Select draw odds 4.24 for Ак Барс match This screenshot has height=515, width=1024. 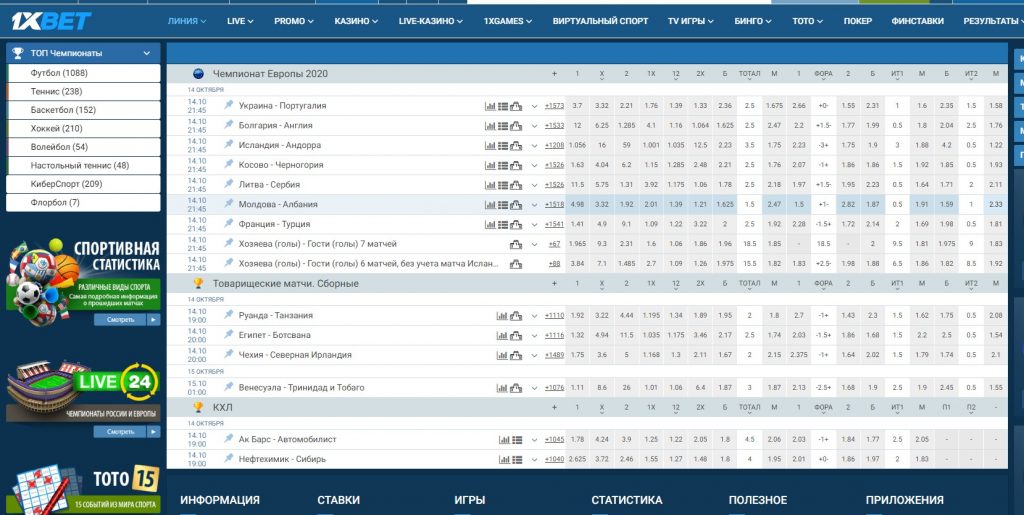[601, 439]
